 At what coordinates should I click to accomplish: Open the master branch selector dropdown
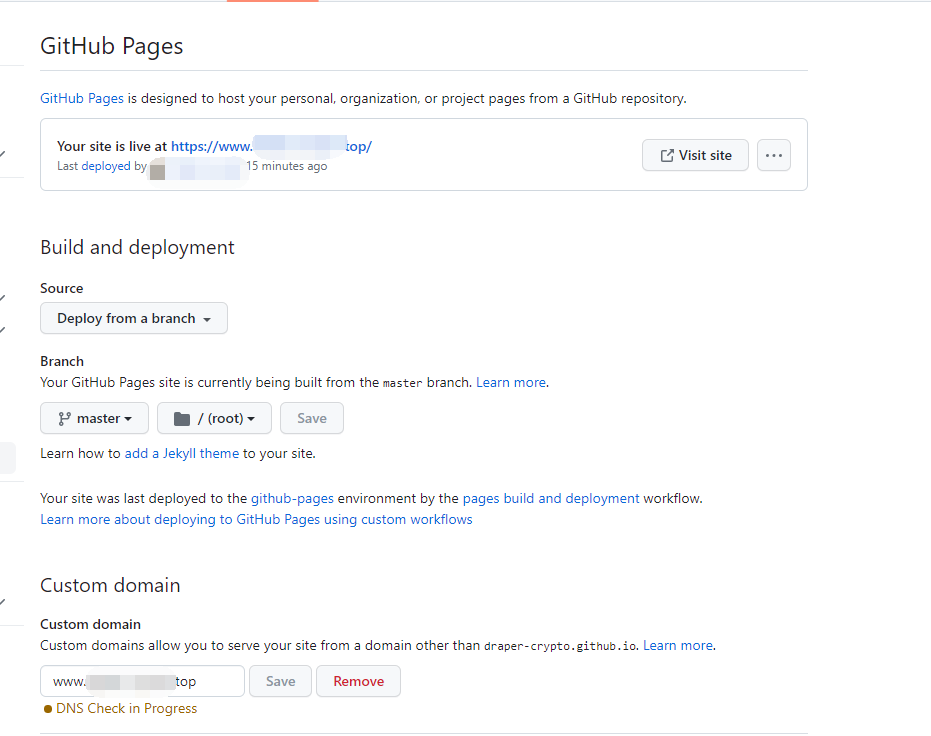click(x=94, y=418)
